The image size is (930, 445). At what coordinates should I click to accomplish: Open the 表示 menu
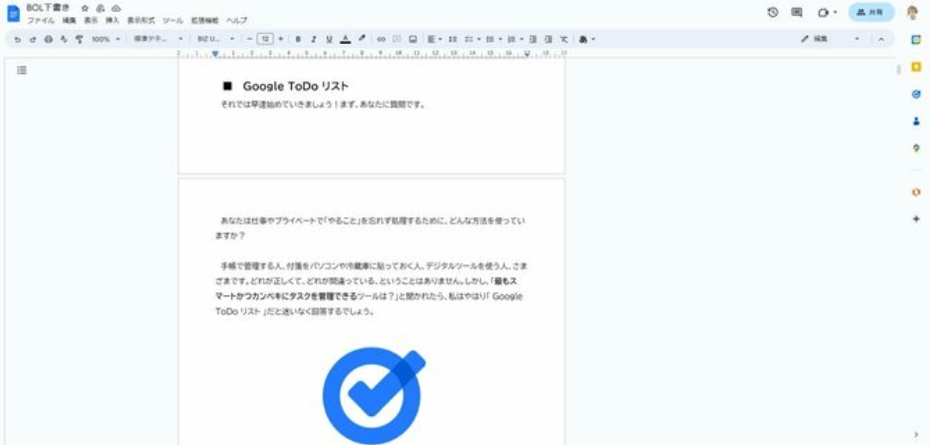click(x=91, y=20)
